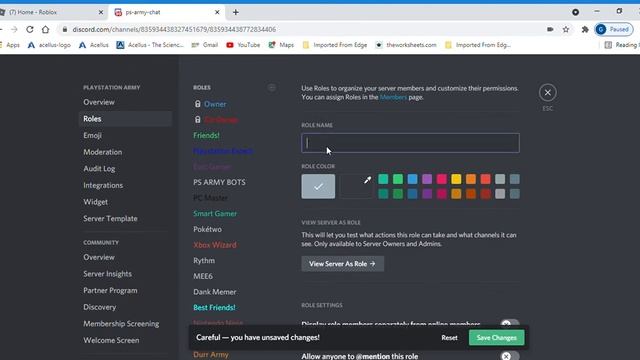Select the Owner role
Image resolution: width=640 pixels, height=360 pixels.
click(215, 104)
